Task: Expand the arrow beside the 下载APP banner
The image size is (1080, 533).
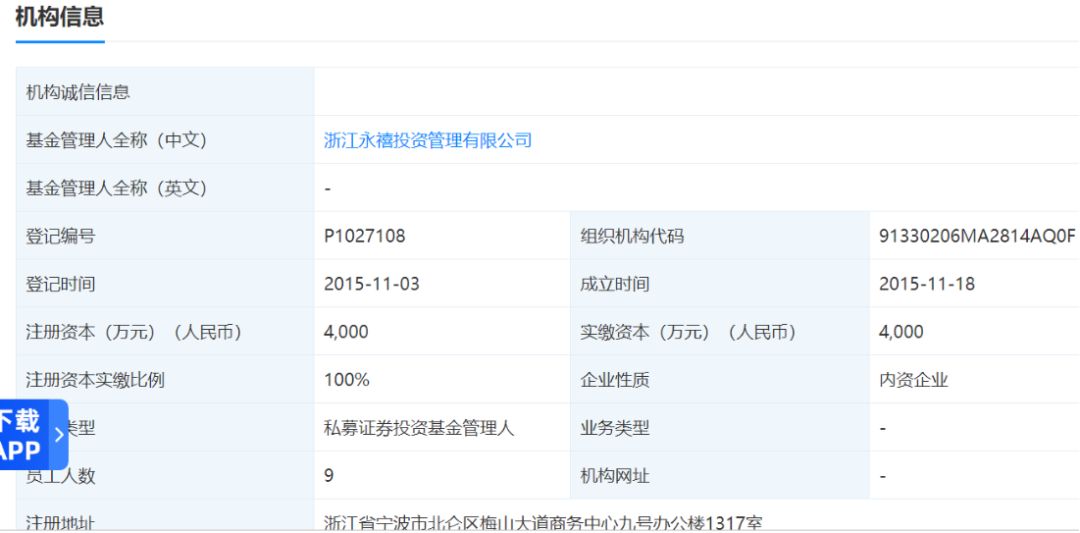Action: click(59, 435)
